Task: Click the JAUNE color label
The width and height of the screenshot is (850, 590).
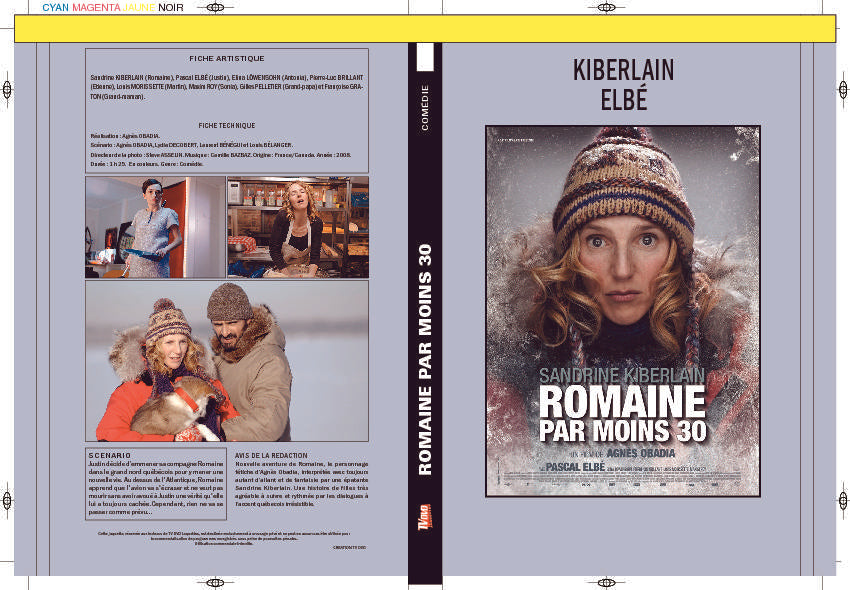Action: coord(139,8)
